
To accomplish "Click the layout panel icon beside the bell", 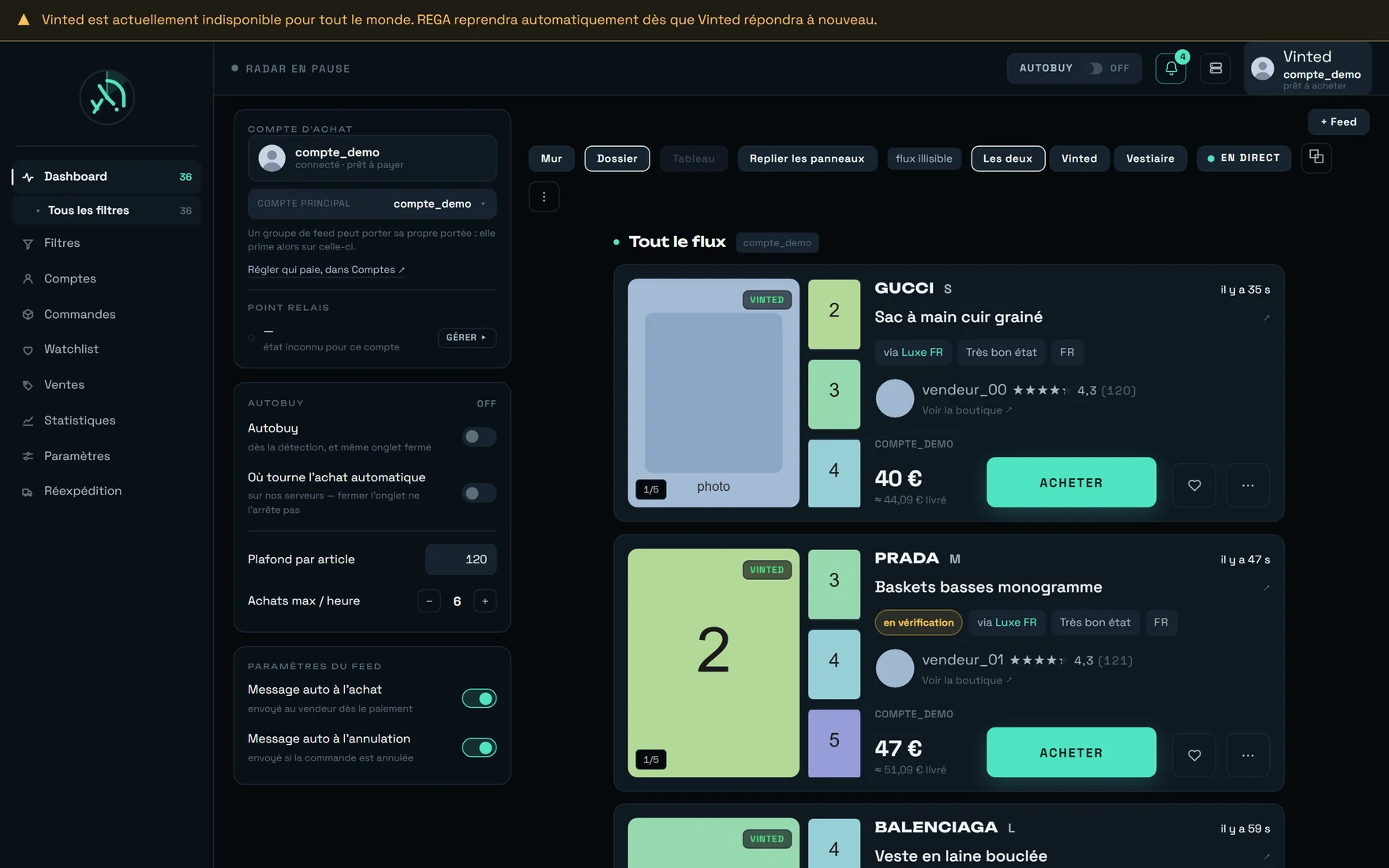I will pyautogui.click(x=1215, y=69).
